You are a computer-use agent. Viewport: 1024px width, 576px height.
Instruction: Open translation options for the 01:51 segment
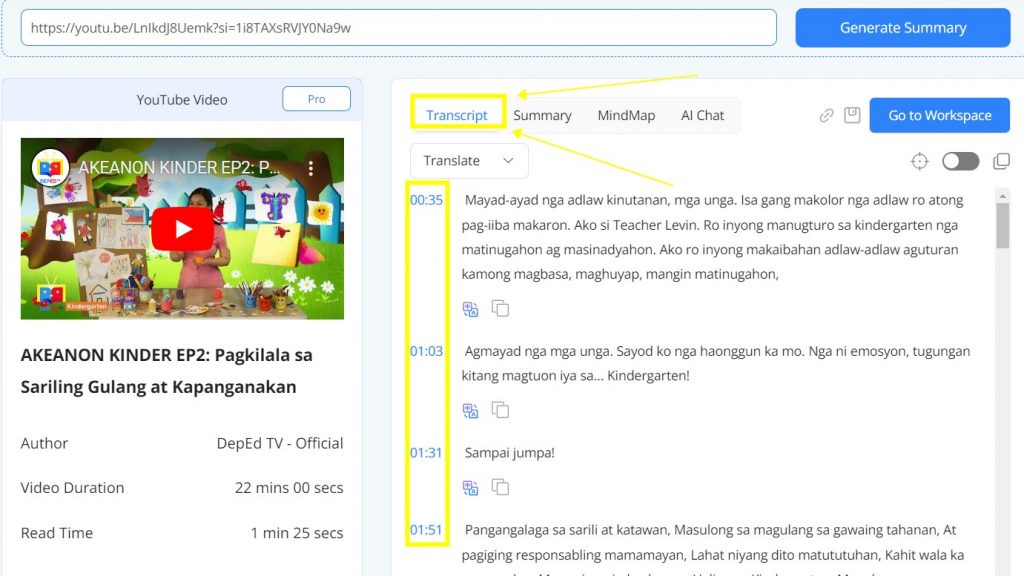pos(471,572)
